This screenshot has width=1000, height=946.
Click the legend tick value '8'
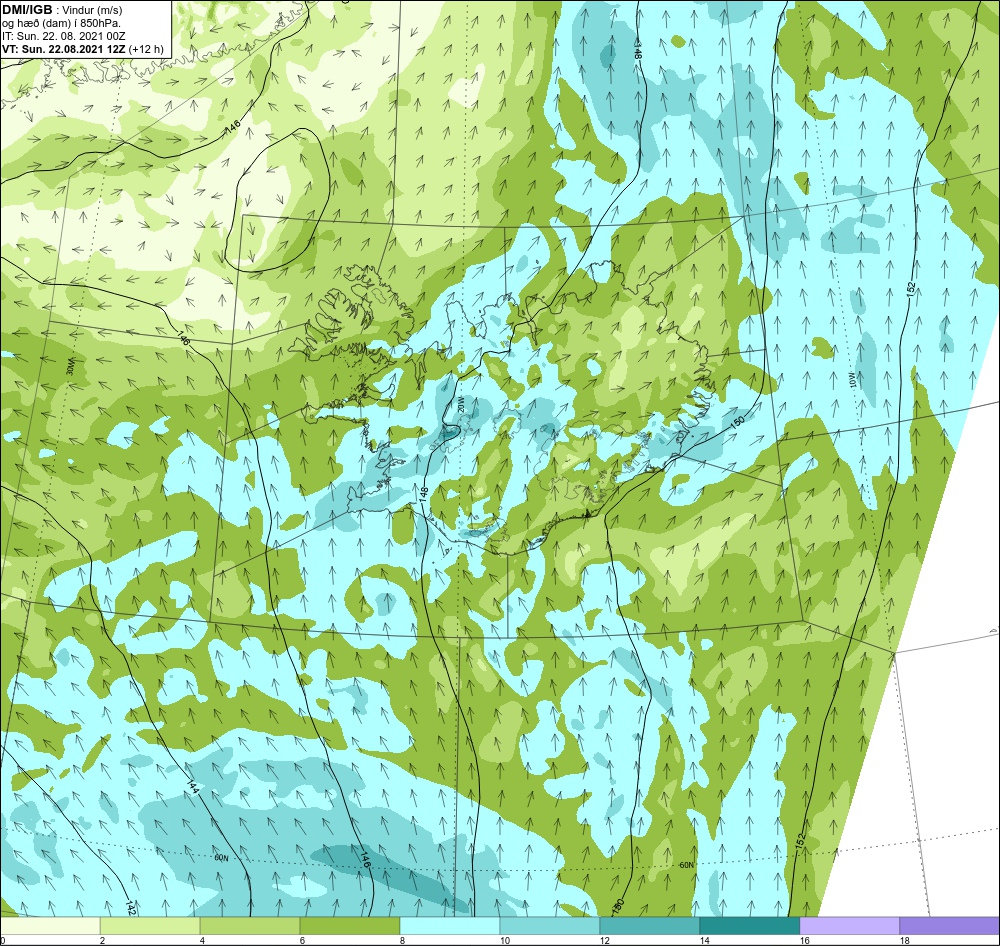click(402, 940)
